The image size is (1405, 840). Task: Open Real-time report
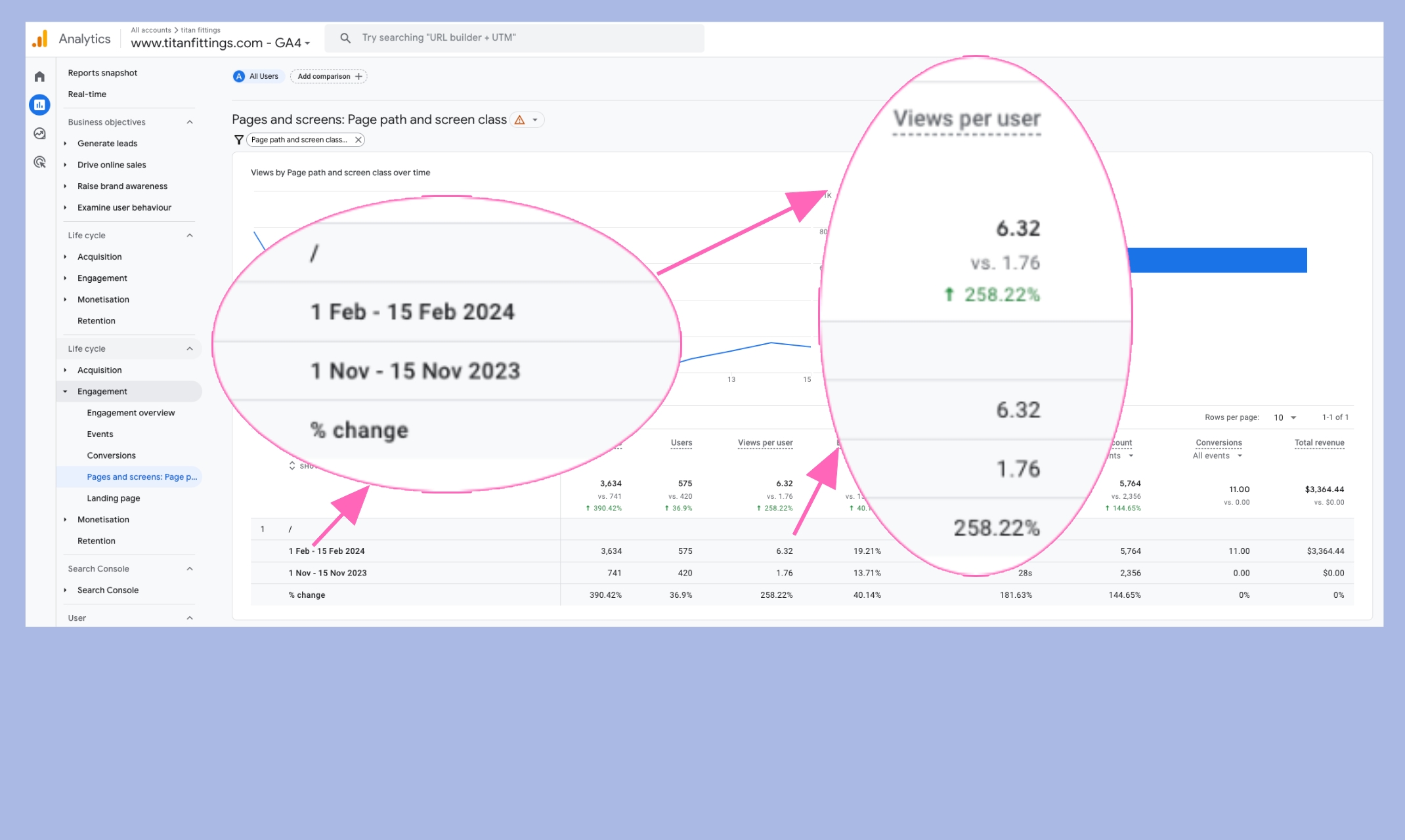coord(87,94)
